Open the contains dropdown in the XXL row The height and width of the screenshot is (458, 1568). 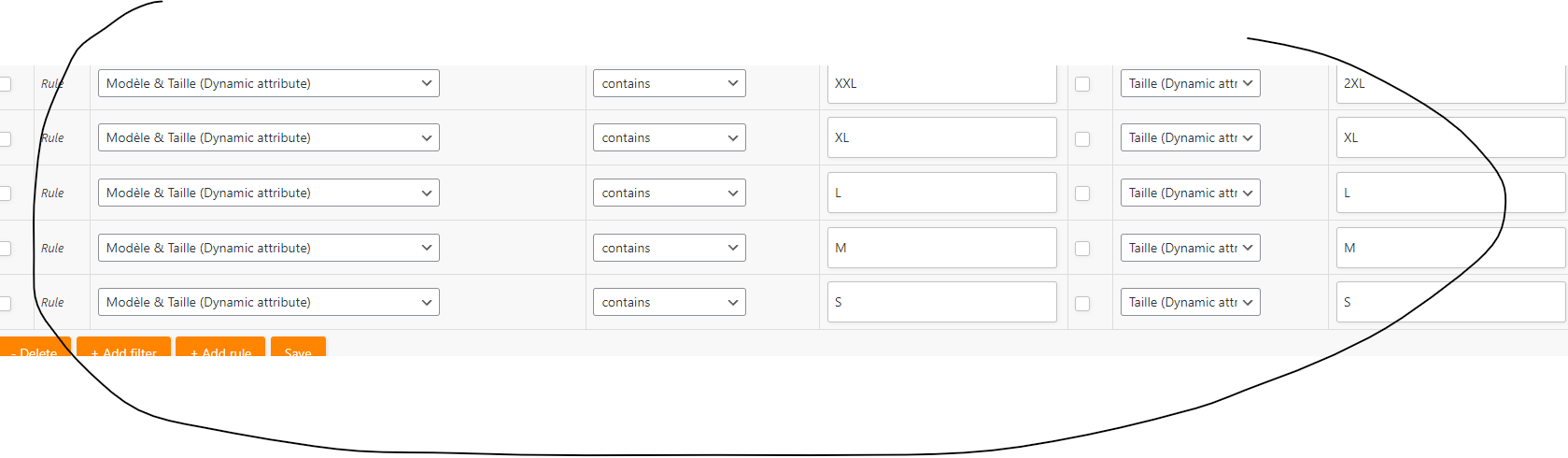(x=670, y=83)
